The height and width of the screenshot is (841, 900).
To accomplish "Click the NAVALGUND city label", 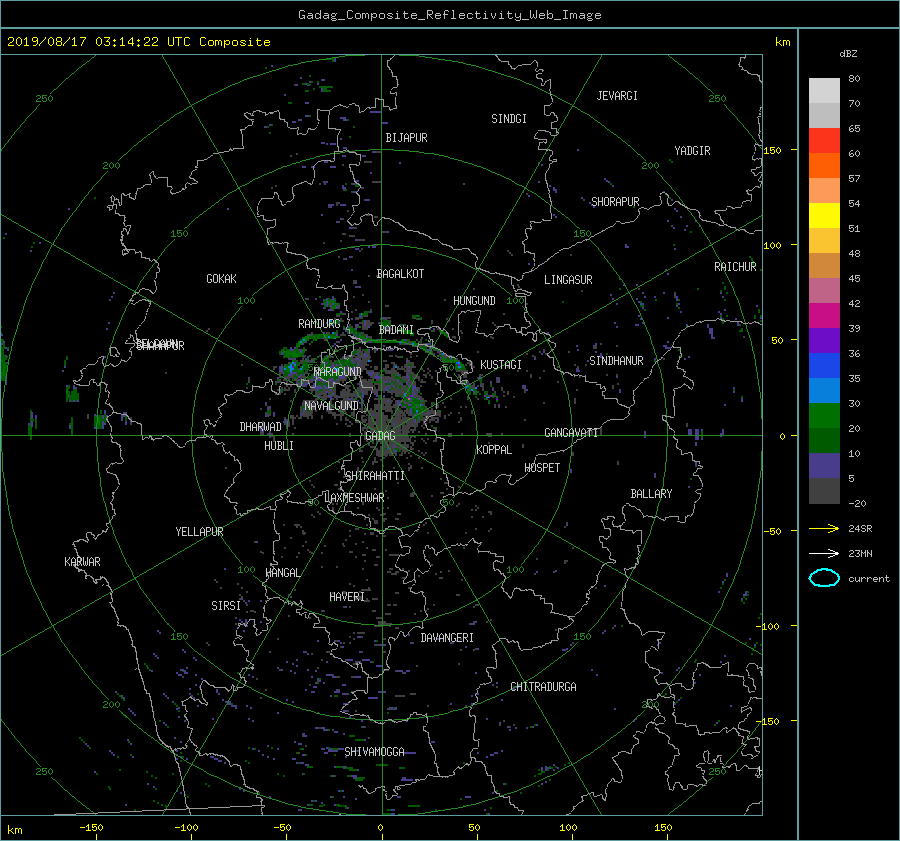I will pyautogui.click(x=331, y=406).
